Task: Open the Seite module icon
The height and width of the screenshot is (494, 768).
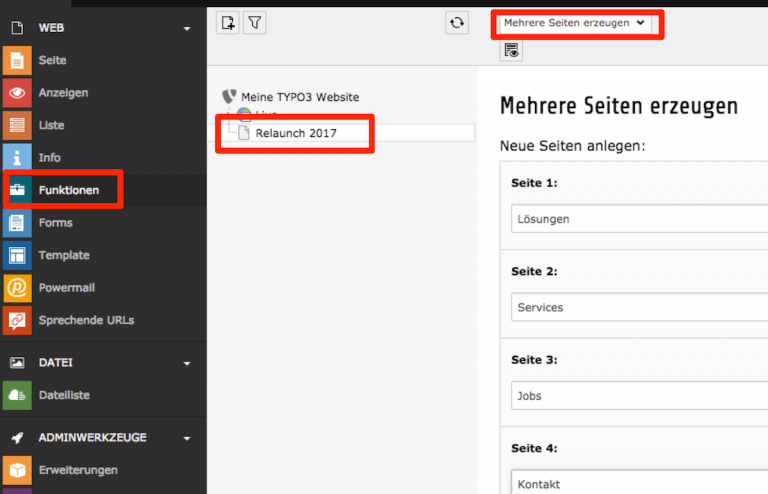Action: coord(17,60)
